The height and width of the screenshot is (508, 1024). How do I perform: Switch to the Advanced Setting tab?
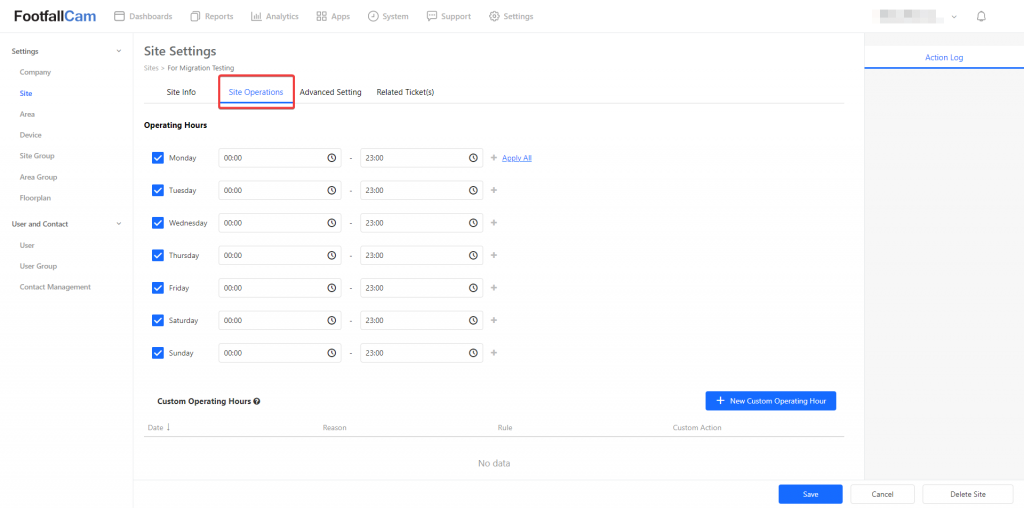click(330, 92)
